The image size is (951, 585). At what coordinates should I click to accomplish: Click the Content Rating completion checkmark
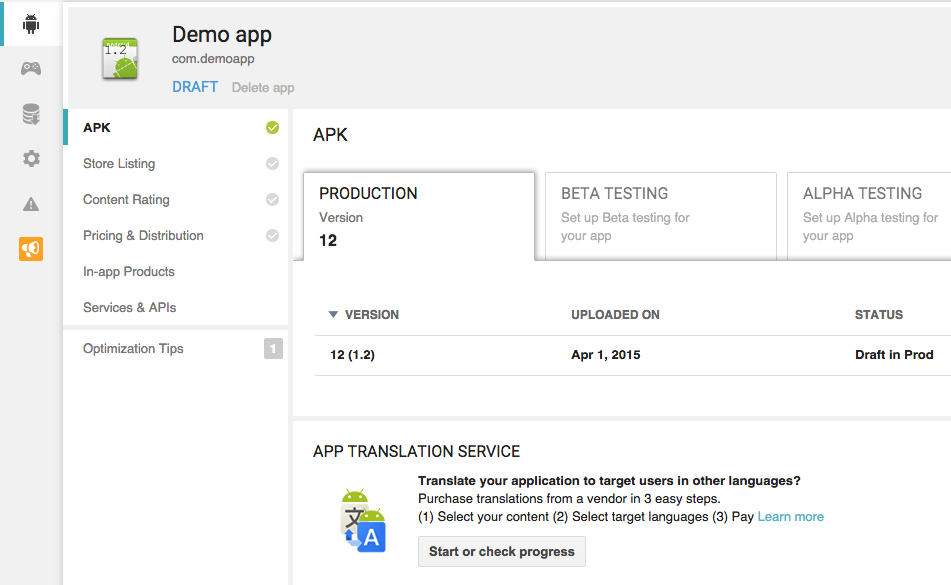272,200
